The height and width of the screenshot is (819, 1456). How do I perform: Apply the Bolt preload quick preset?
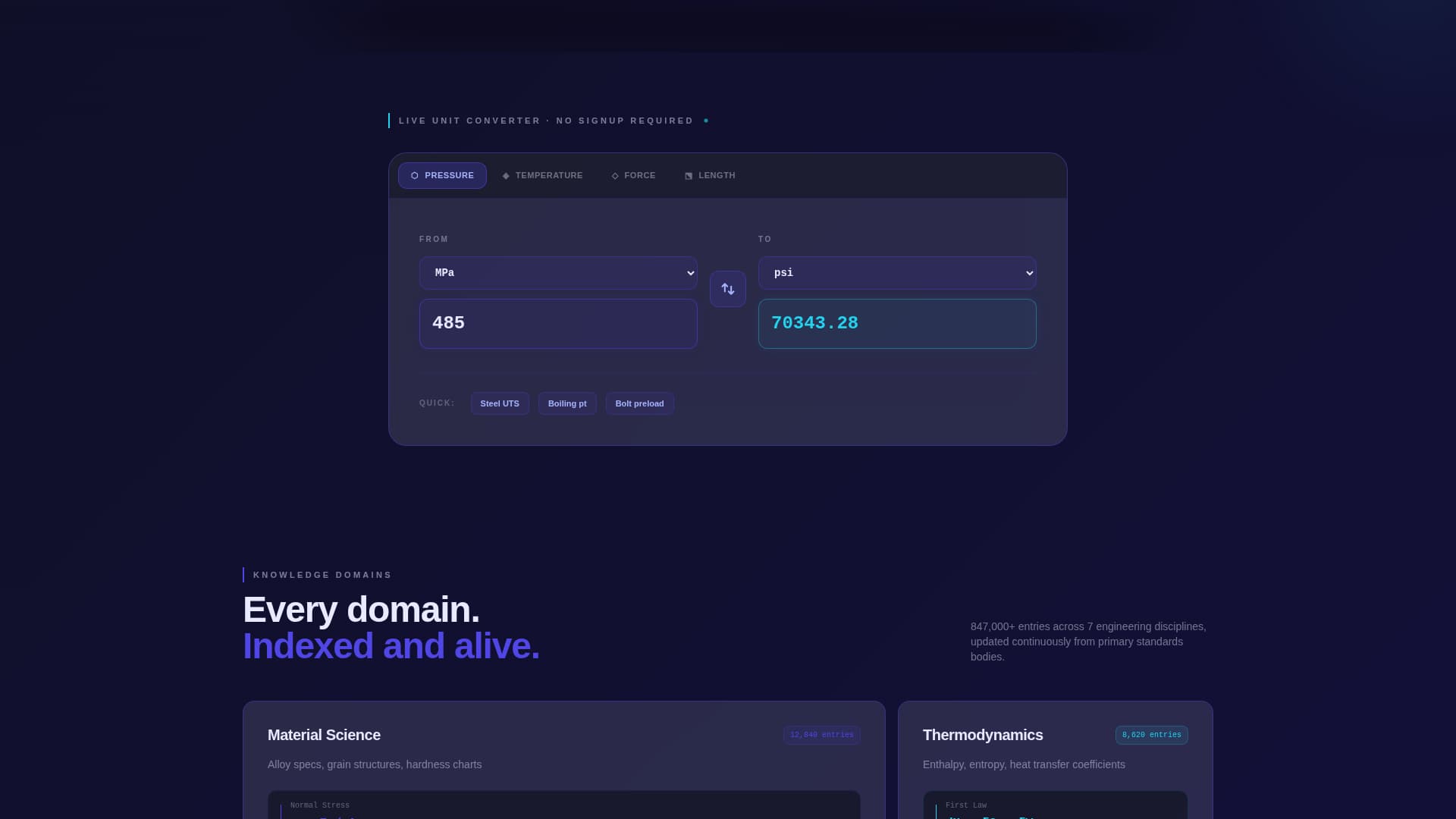(639, 403)
